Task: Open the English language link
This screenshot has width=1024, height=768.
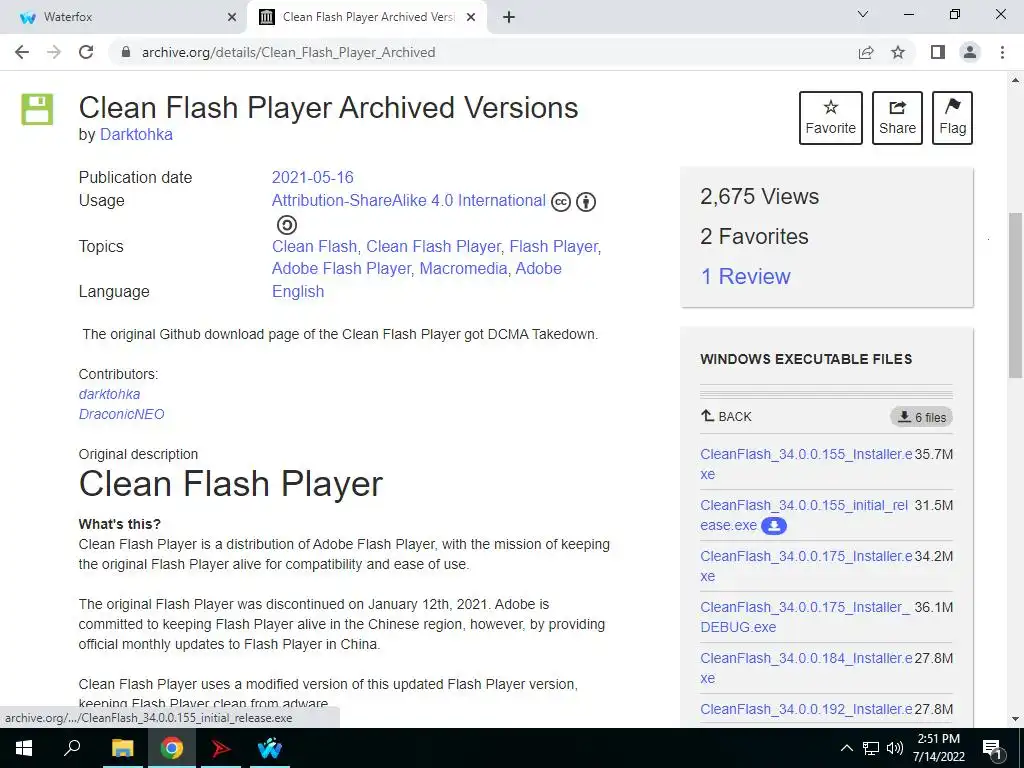Action: pos(298,291)
